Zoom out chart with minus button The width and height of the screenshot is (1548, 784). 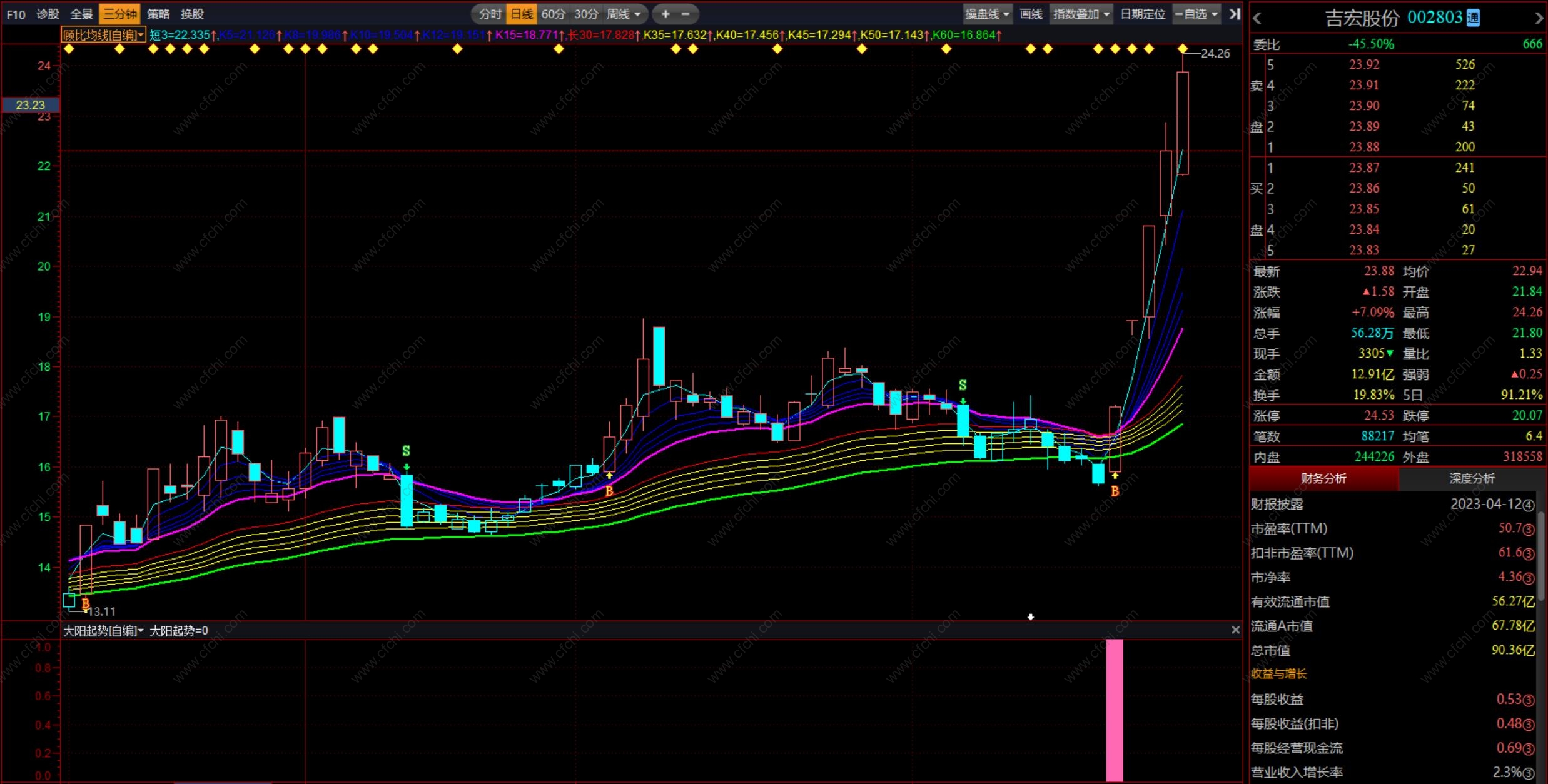click(x=685, y=14)
